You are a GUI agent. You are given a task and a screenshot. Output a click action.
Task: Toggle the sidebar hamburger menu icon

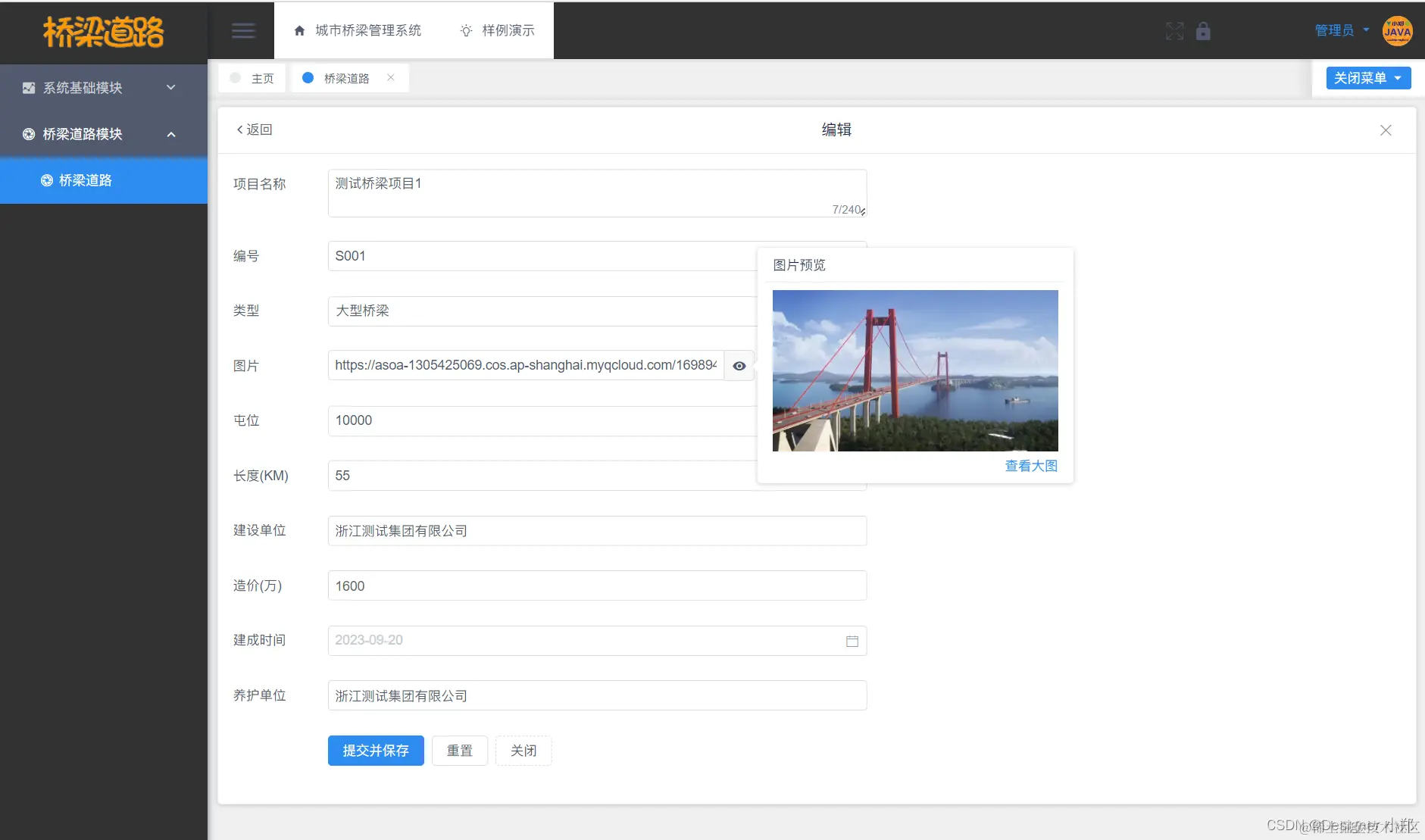[x=242, y=30]
